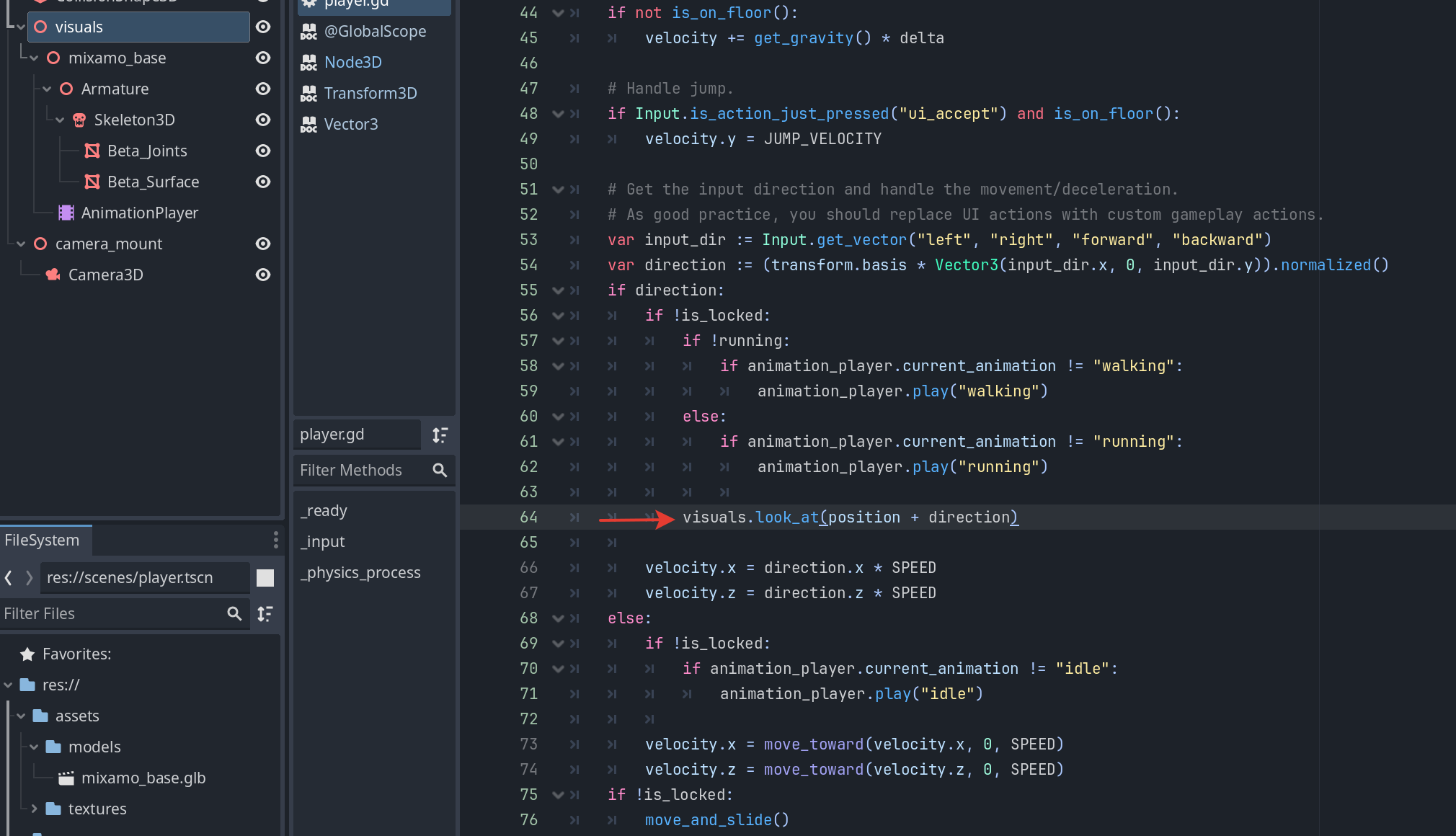The height and width of the screenshot is (836, 1456).
Task: Toggle visibility of mixamo_base node
Action: coord(263,58)
